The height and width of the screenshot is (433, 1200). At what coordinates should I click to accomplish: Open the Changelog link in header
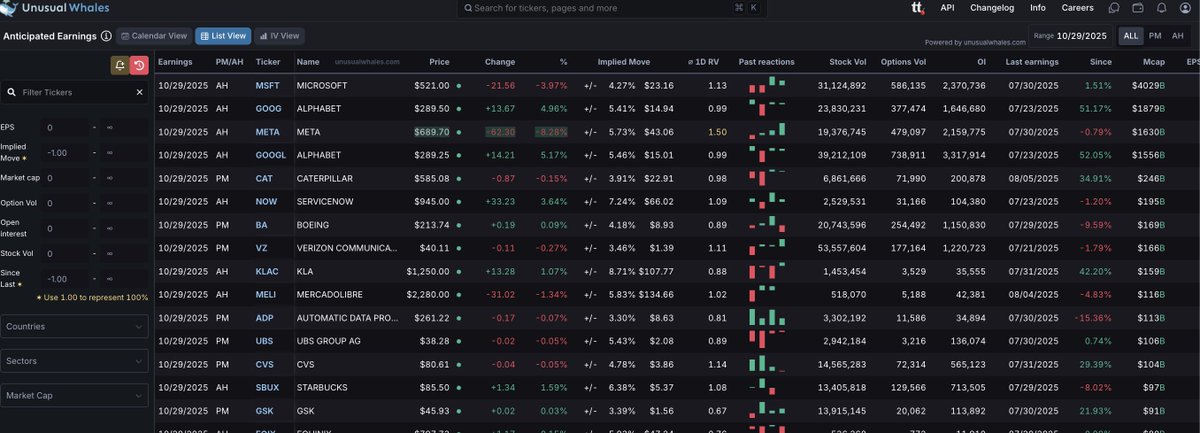point(991,8)
